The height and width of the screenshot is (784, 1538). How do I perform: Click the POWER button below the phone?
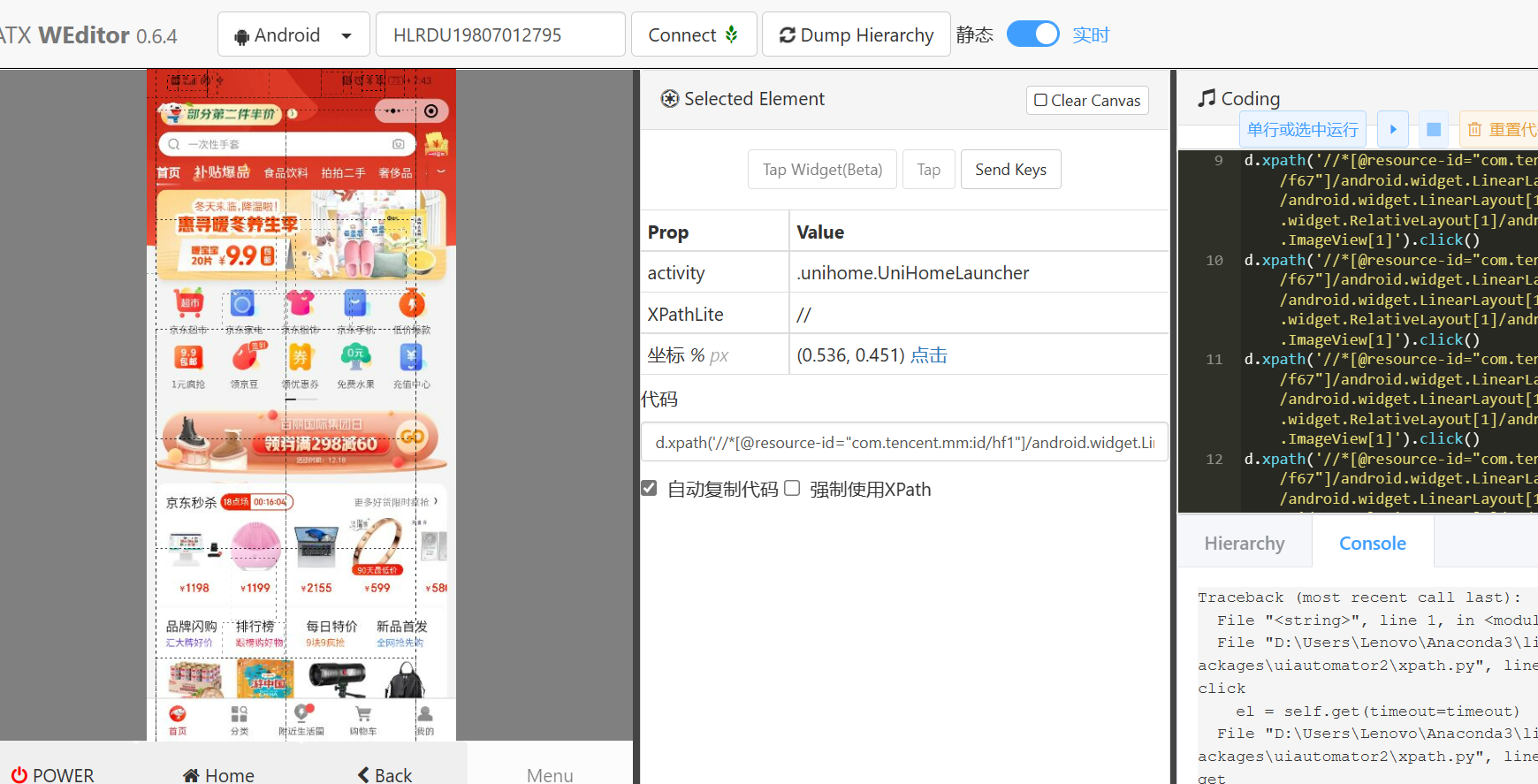coord(52,774)
